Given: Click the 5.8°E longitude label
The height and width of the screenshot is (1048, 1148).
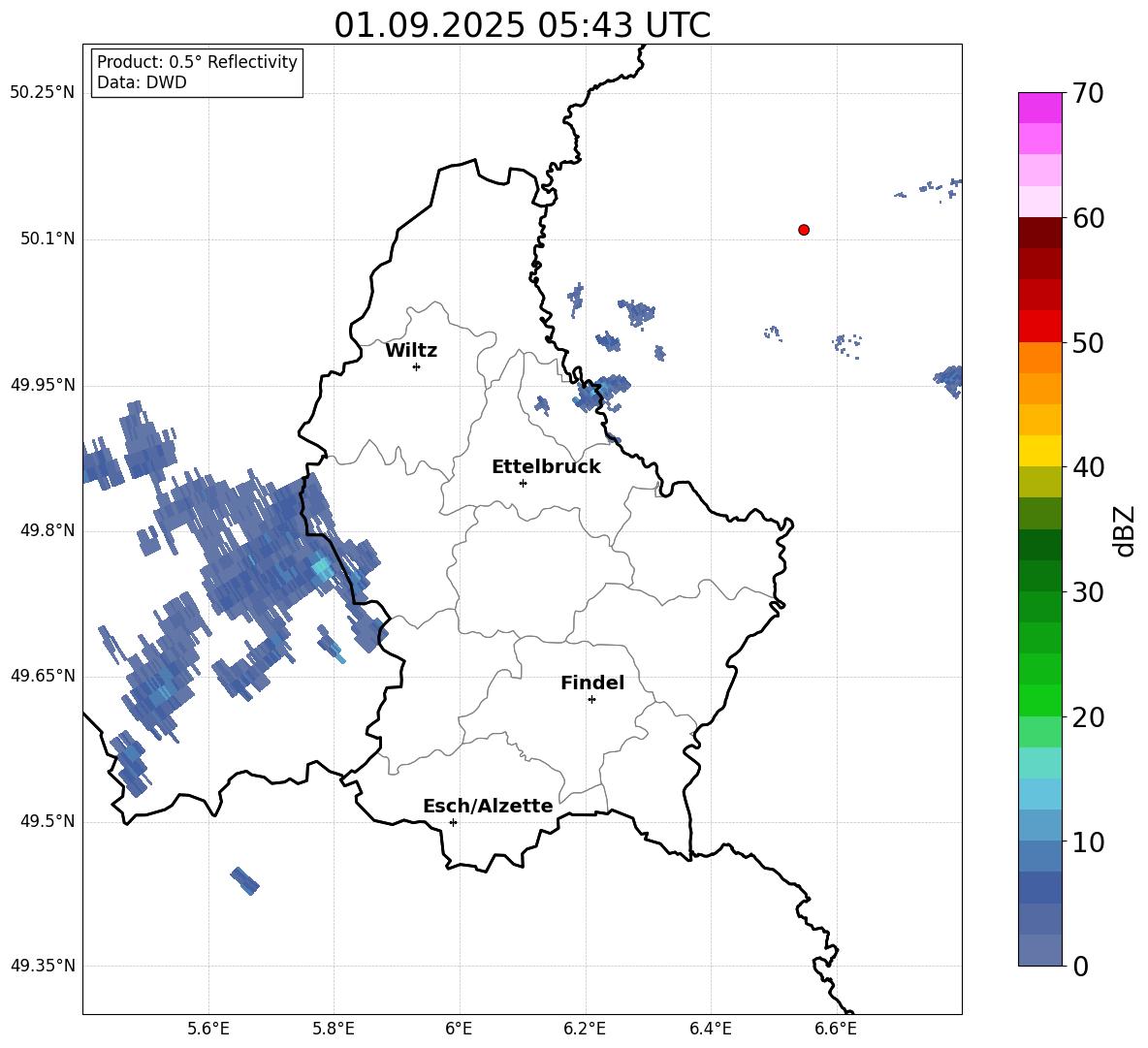Looking at the screenshot, I should 334,1029.
